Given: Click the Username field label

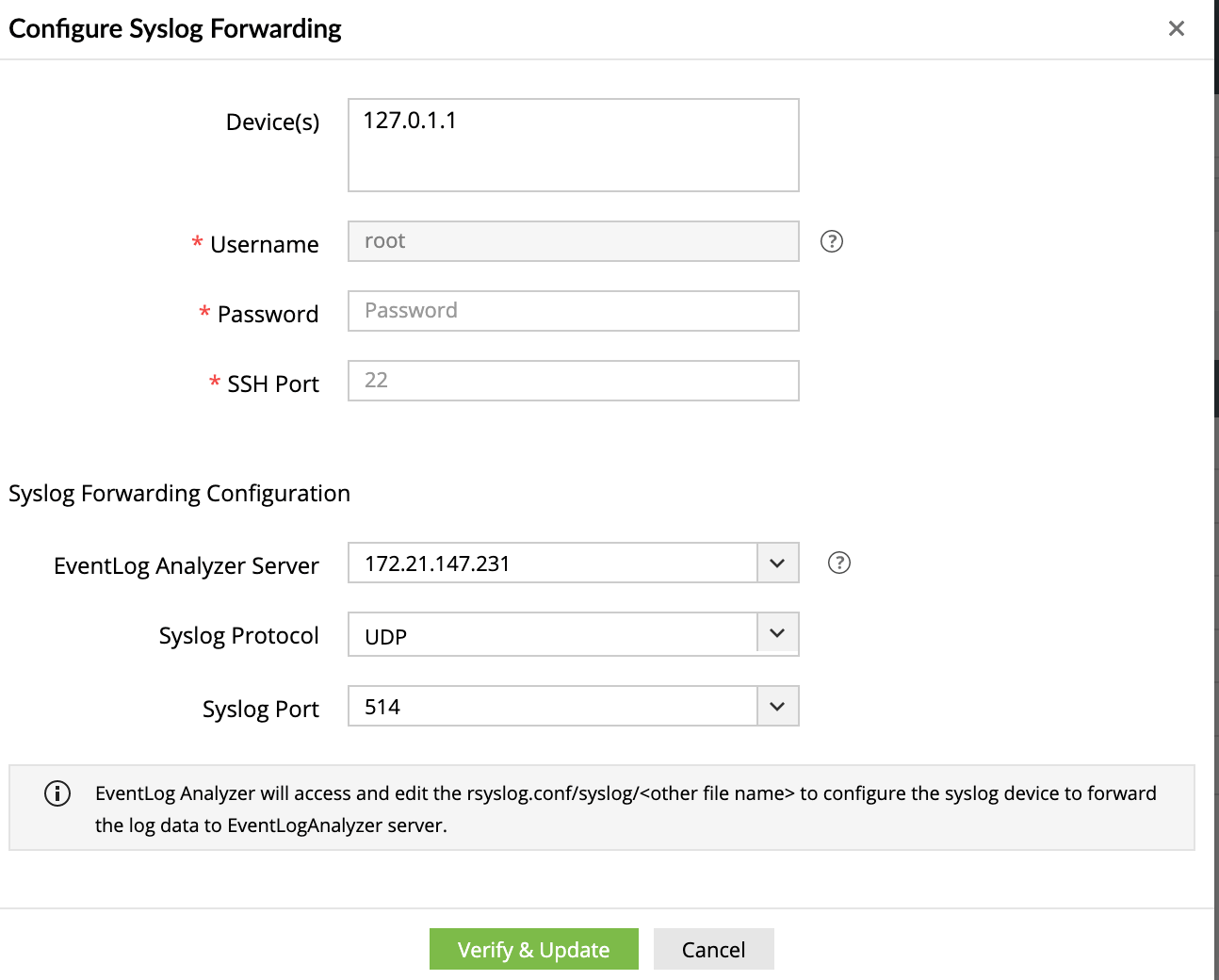Looking at the screenshot, I should click(x=264, y=245).
